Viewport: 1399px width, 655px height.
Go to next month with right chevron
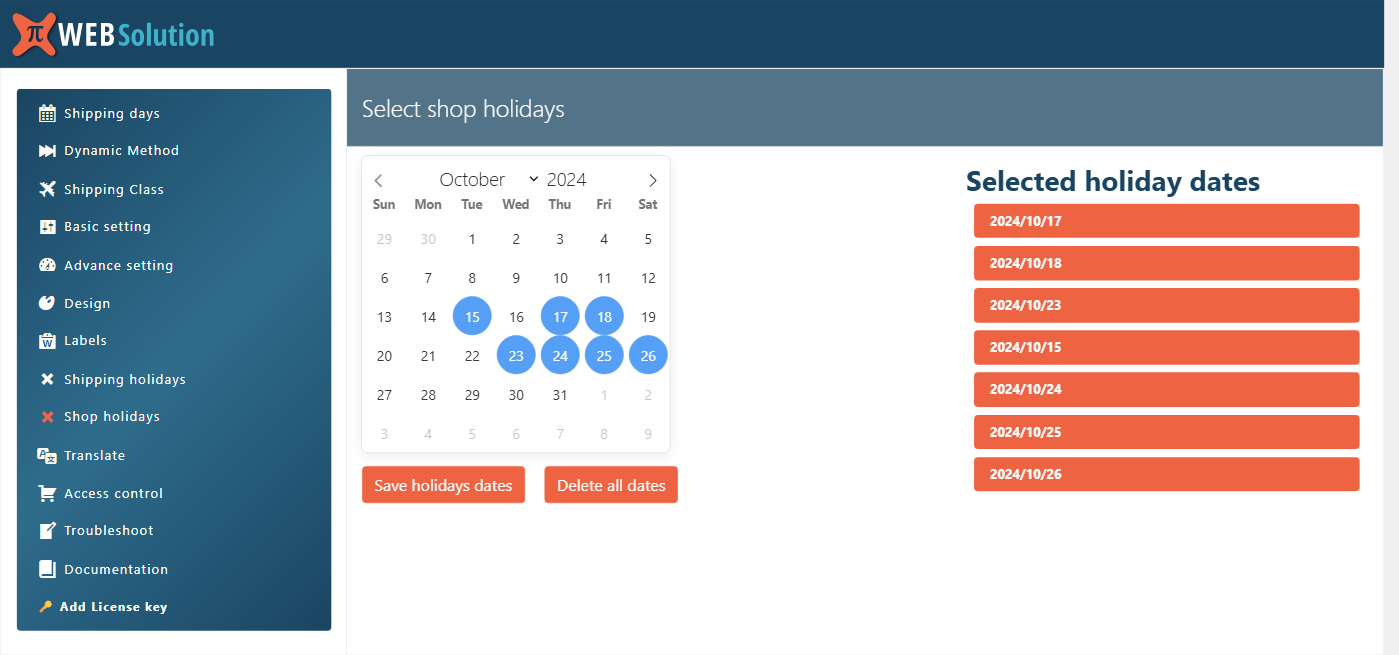pyautogui.click(x=652, y=180)
